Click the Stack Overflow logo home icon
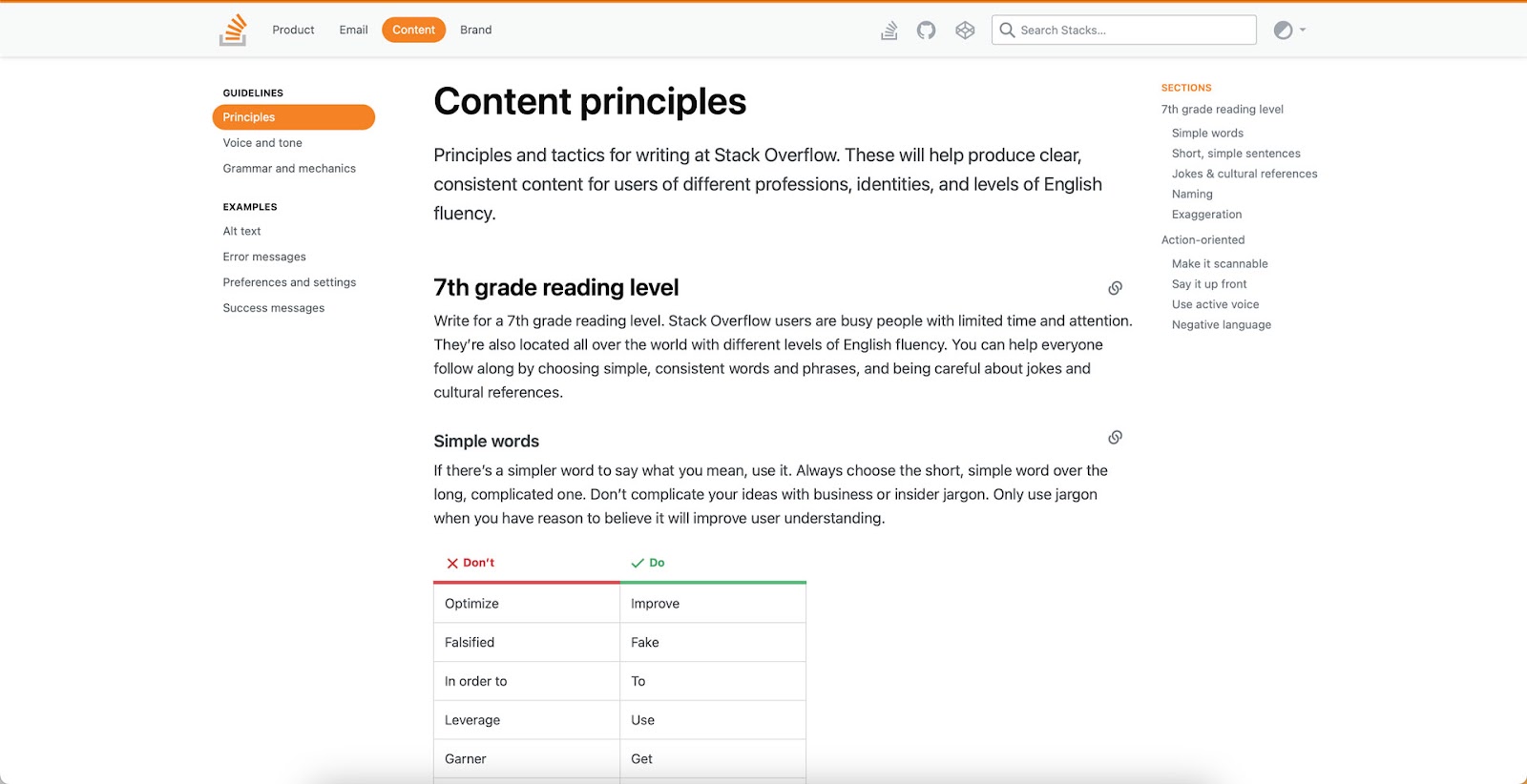Image resolution: width=1527 pixels, height=784 pixels. [233, 30]
